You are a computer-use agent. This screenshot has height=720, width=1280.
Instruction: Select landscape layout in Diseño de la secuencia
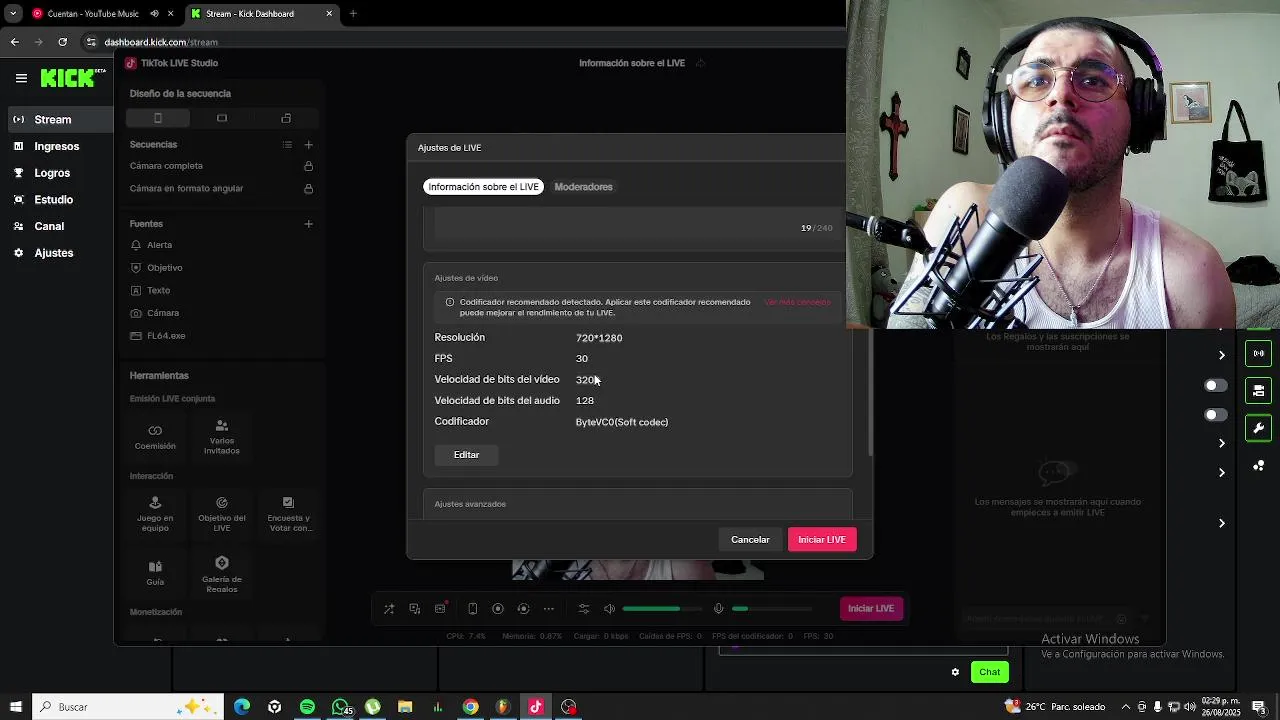tap(222, 118)
